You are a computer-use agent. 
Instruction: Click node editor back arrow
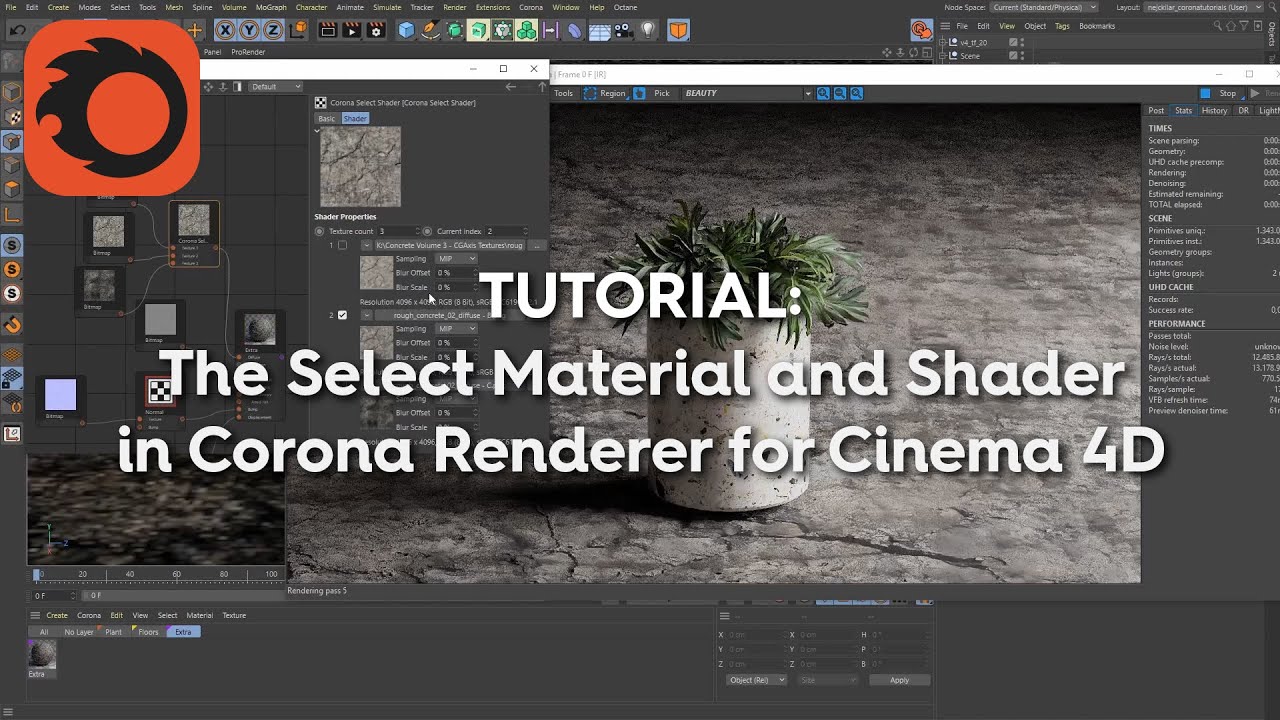pos(510,87)
